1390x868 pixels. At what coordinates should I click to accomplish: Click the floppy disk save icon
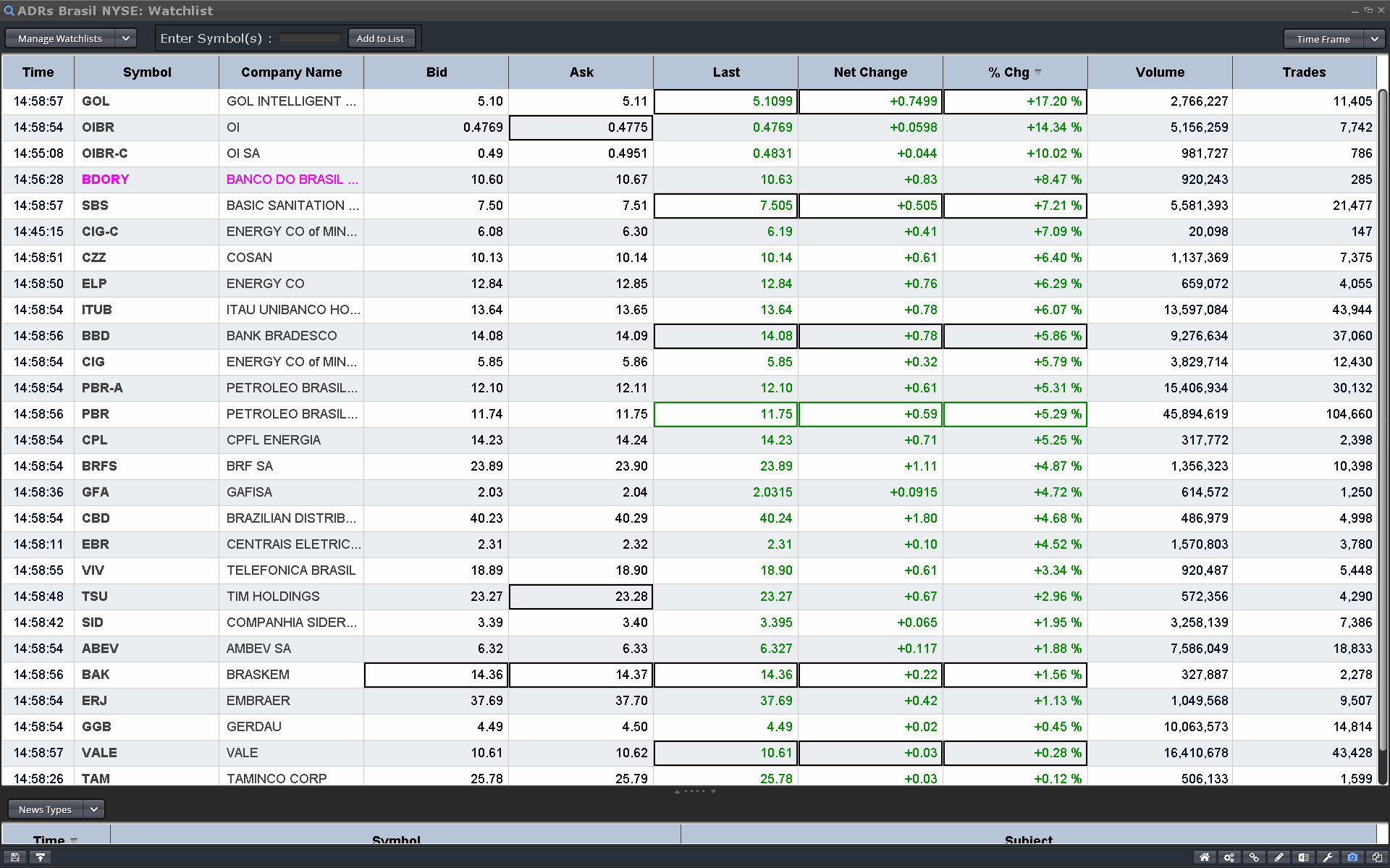point(15,857)
